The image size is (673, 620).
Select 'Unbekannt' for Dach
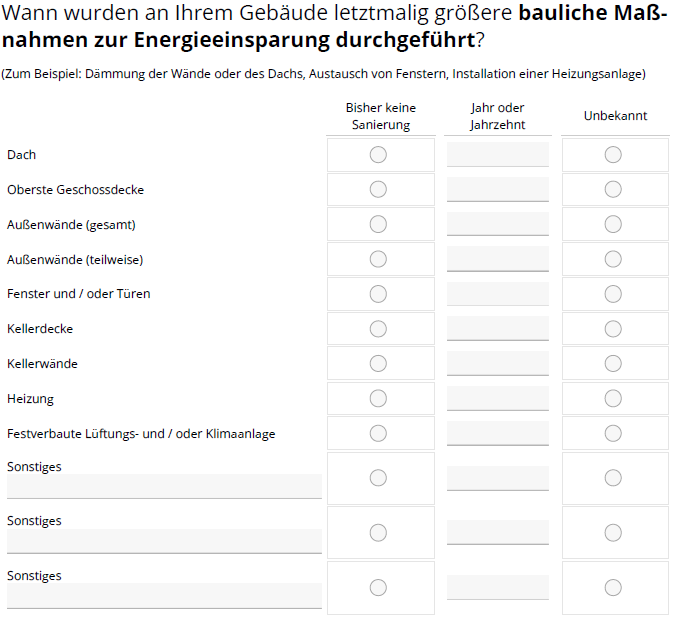[613, 154]
